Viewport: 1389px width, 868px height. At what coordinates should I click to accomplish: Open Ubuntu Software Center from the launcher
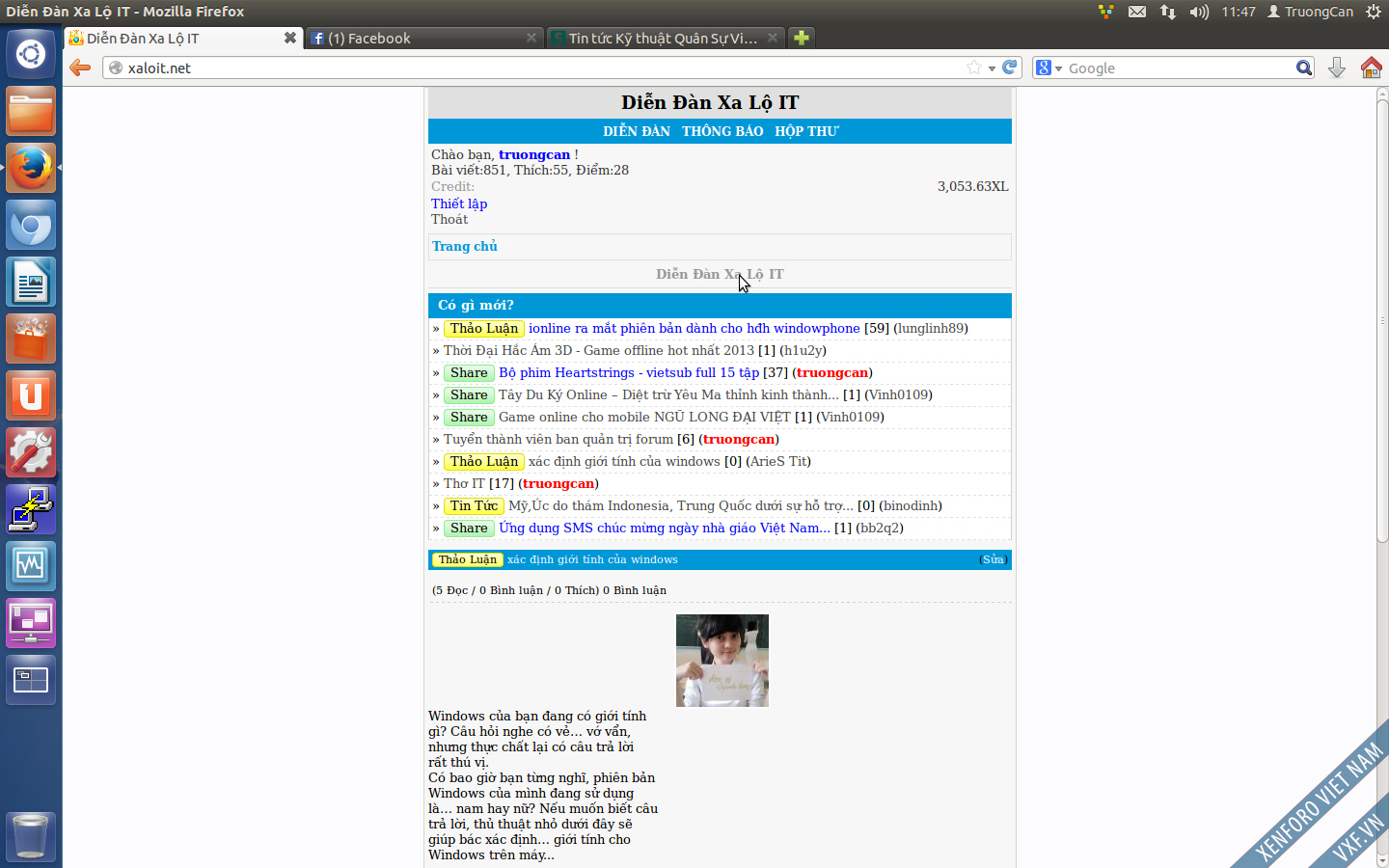[x=31, y=339]
